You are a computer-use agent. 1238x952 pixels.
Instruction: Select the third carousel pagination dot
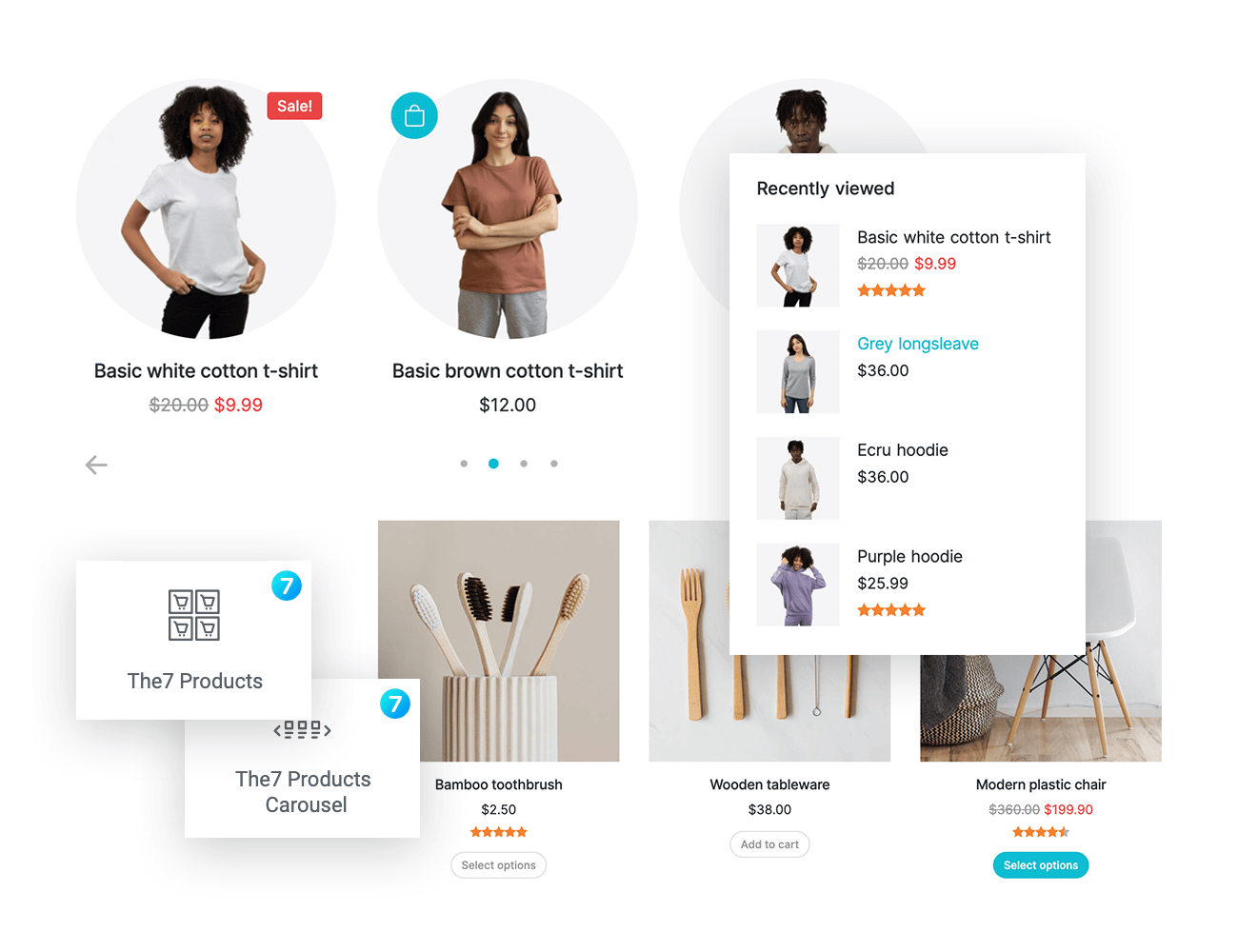(x=524, y=464)
